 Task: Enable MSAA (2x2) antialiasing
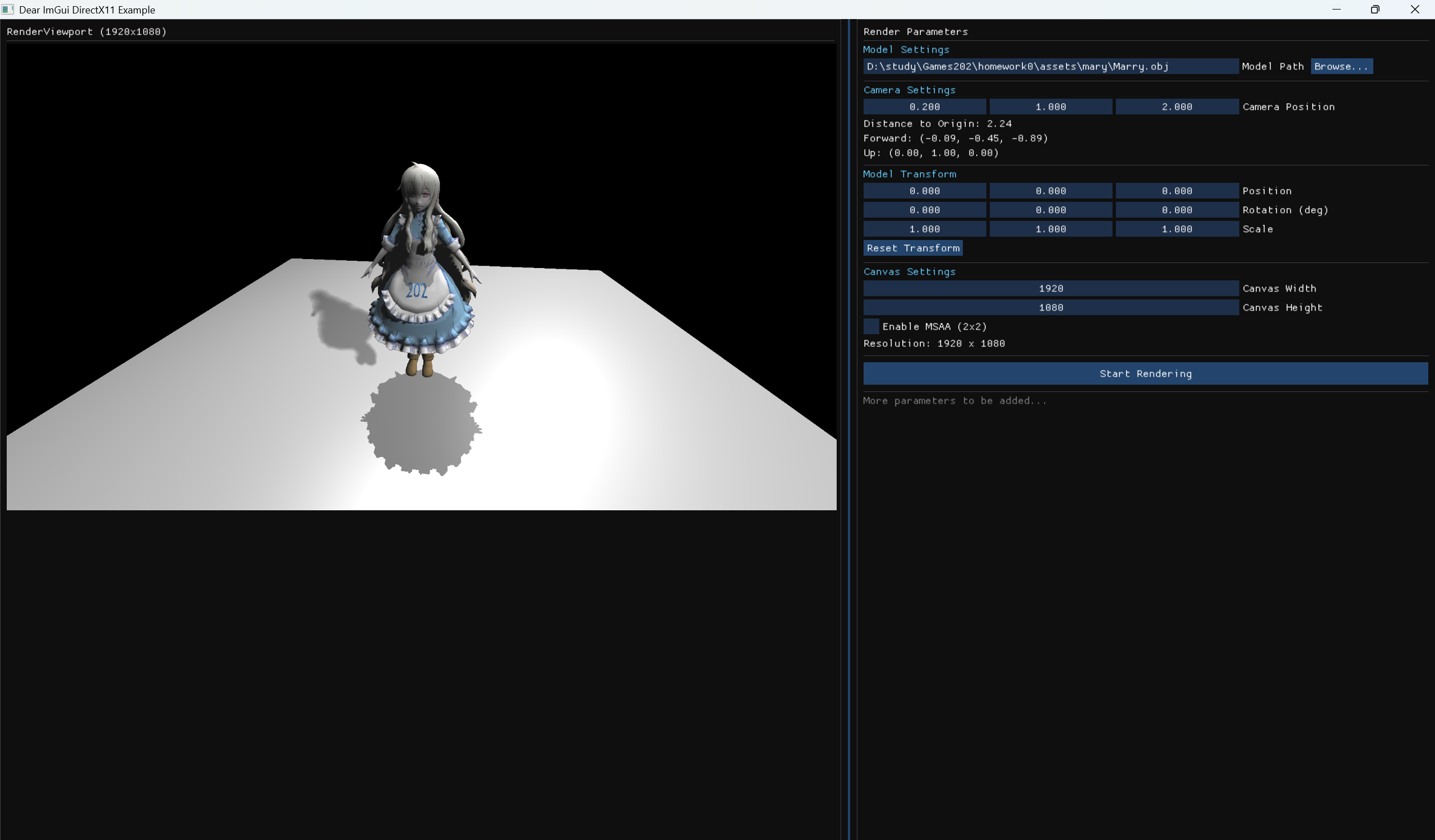870,326
